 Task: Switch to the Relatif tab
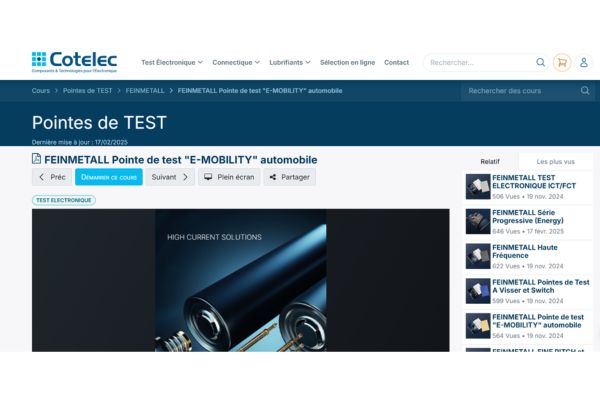click(490, 162)
